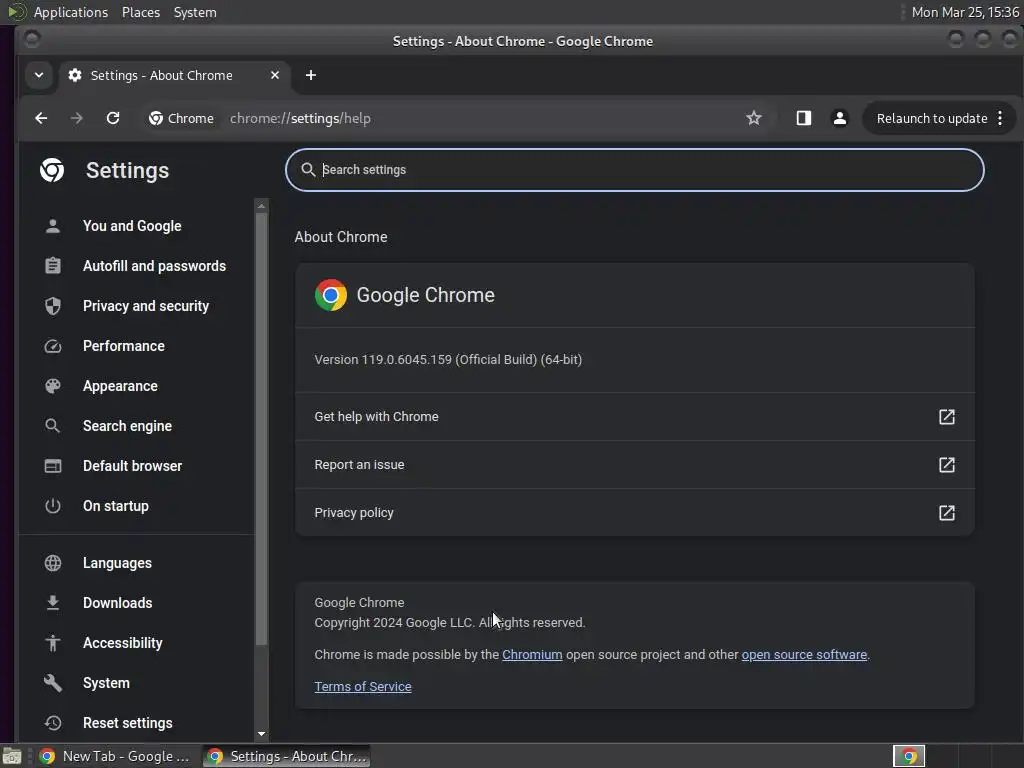This screenshot has height=768, width=1024.
Task: Reload the page with the refresh icon
Action: [113, 118]
